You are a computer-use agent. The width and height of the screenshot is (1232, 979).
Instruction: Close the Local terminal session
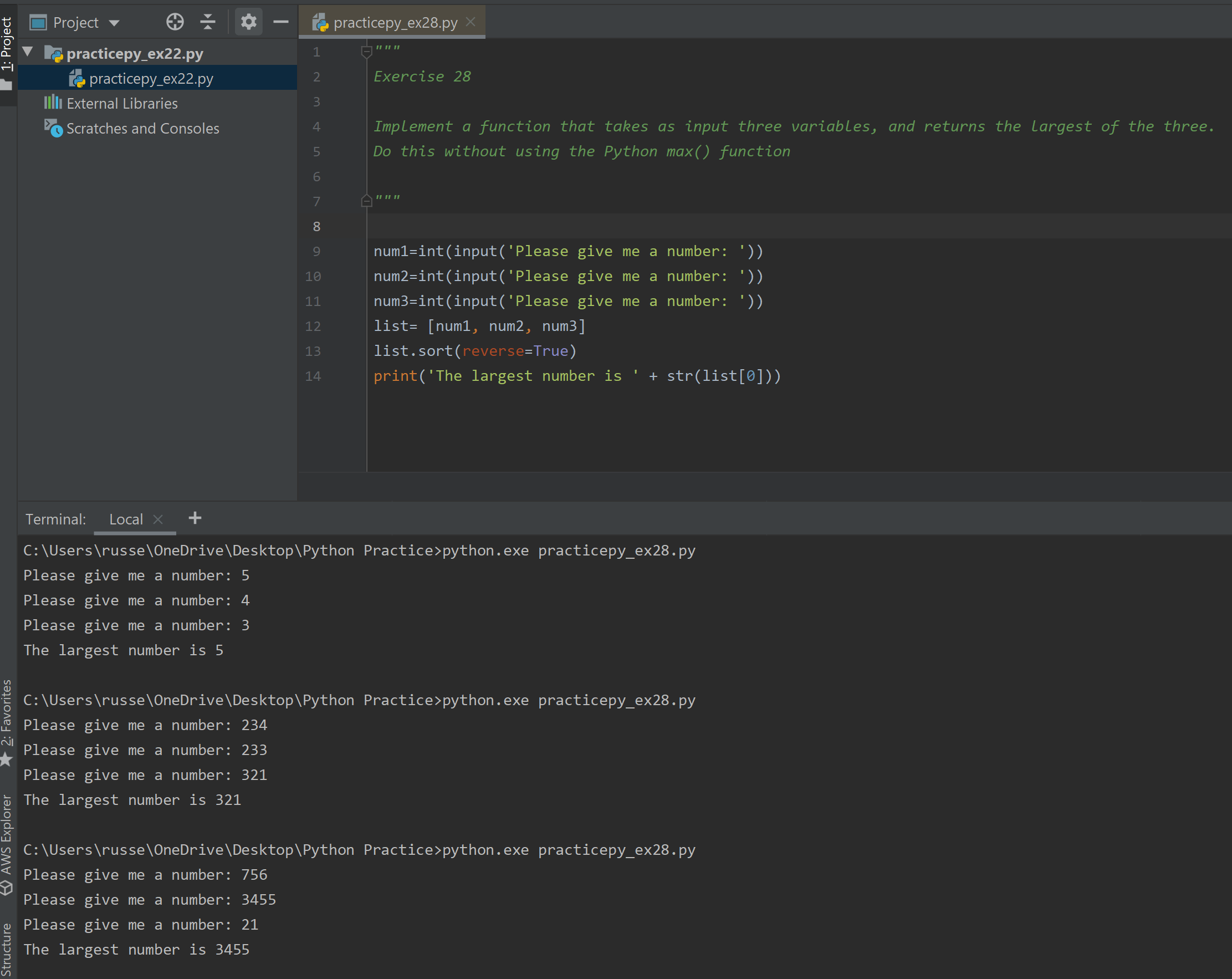coord(159,519)
